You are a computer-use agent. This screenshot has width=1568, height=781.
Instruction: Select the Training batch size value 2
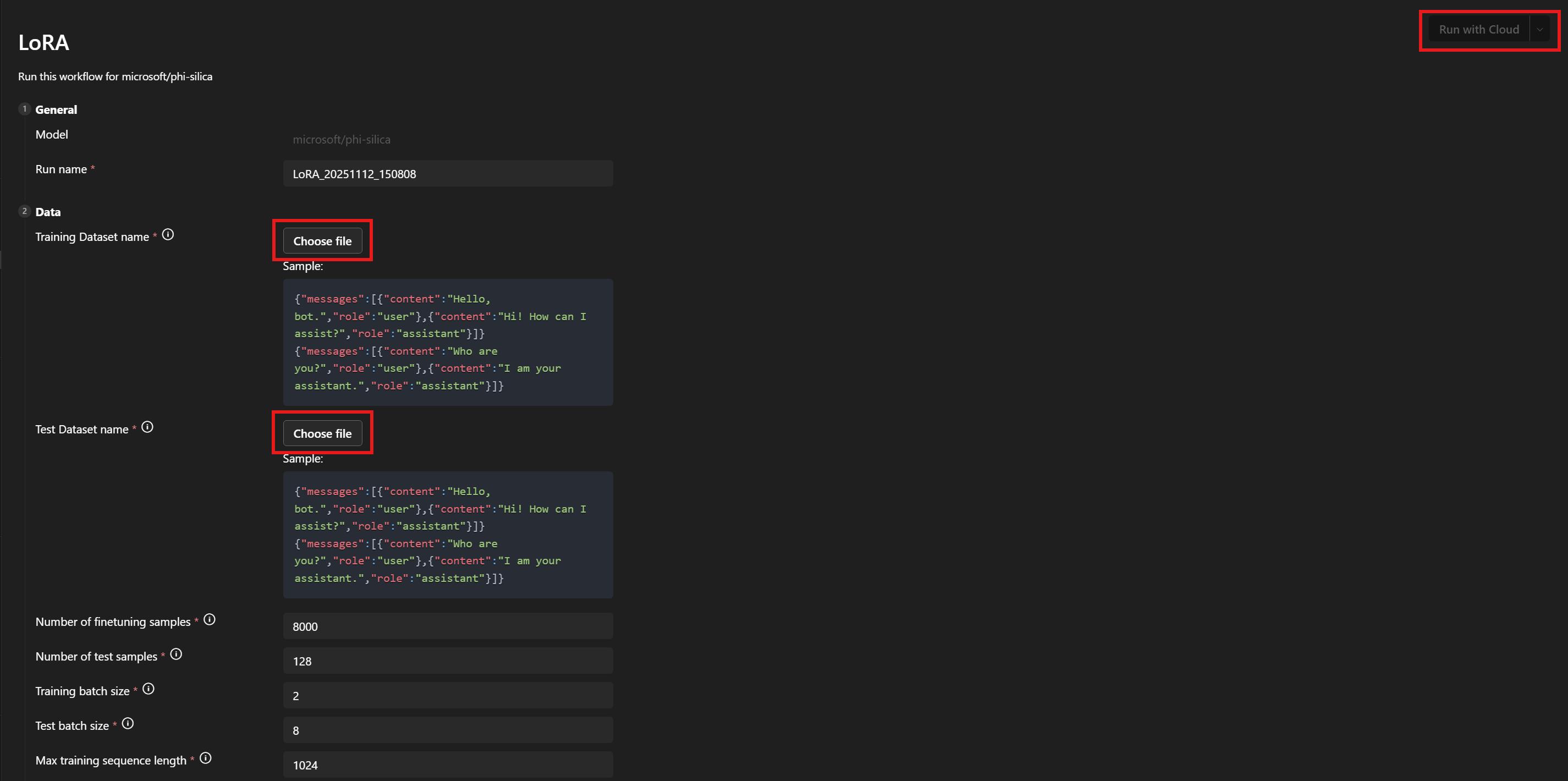(447, 695)
